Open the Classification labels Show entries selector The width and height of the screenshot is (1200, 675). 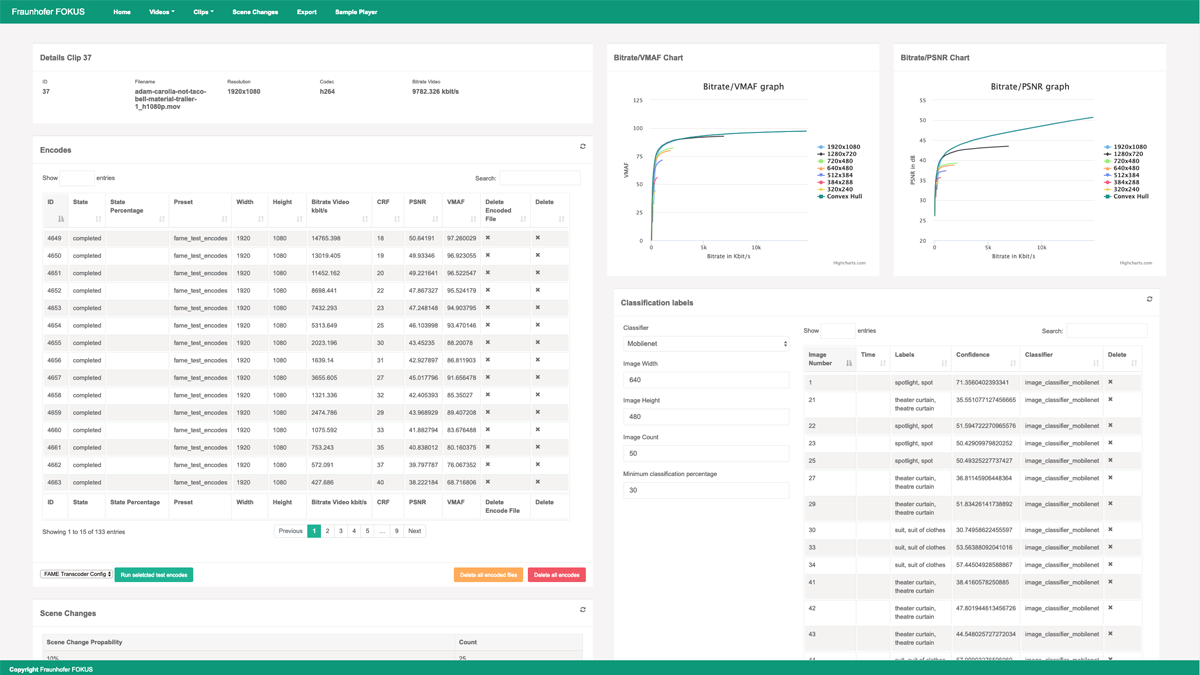[x=838, y=330]
